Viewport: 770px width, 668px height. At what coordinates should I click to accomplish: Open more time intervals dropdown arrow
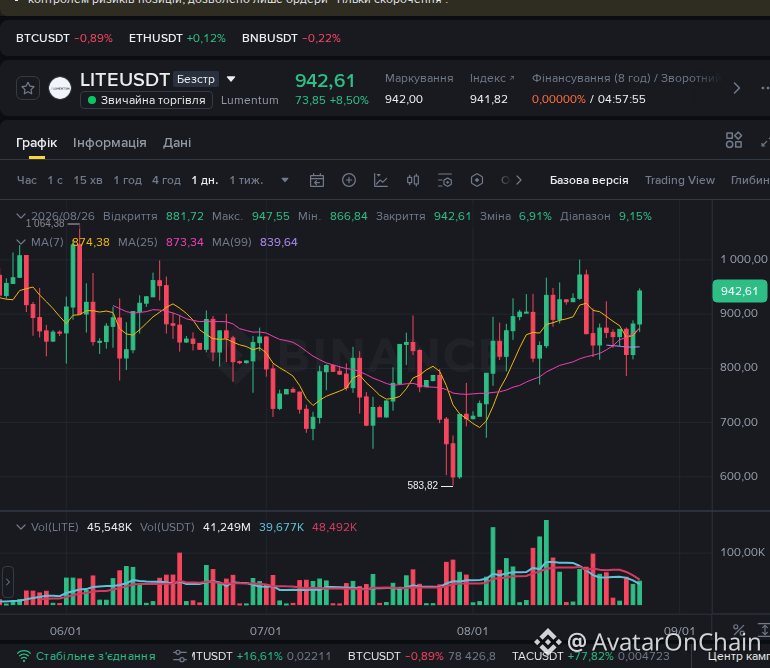click(285, 180)
